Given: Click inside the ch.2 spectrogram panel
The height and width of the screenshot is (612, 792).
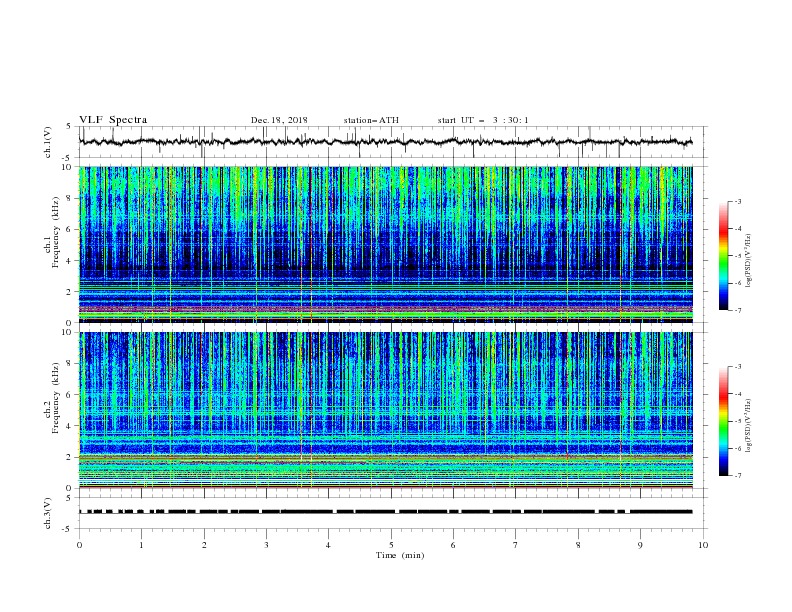Looking at the screenshot, I should pyautogui.click(x=385, y=410).
